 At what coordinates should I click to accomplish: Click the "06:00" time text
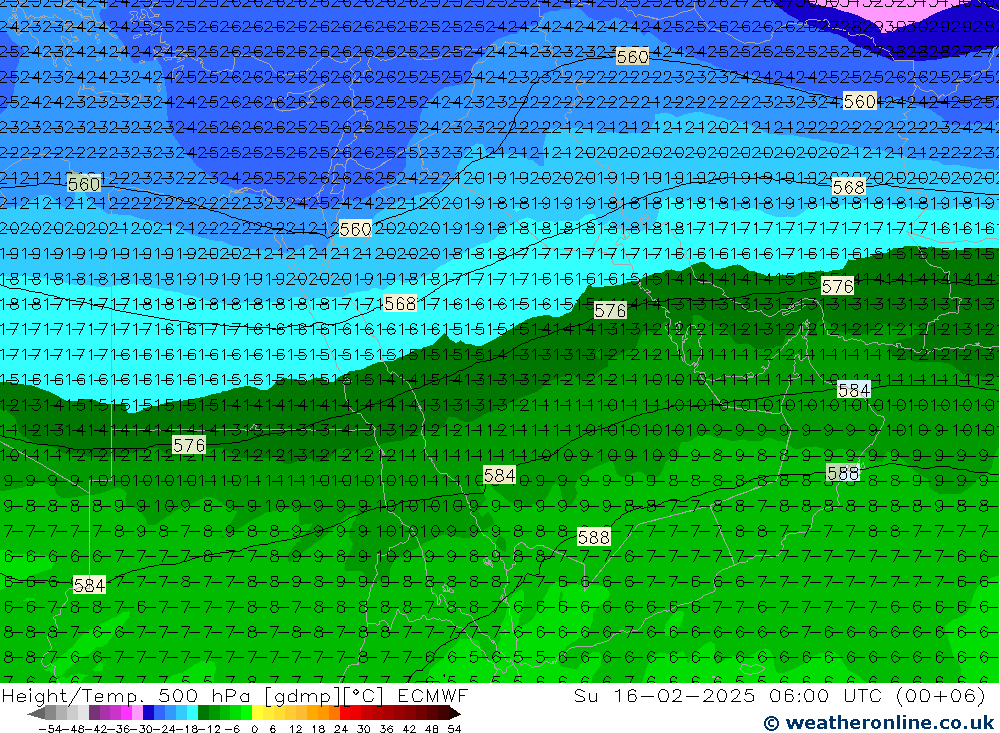pos(798,695)
